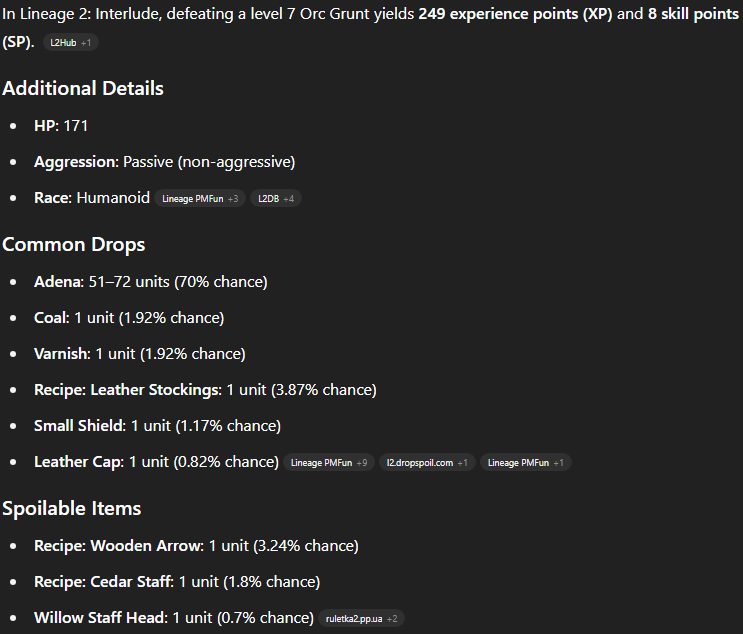743x634 pixels.
Task: Click the HP: 171 list item
Action: (x=61, y=126)
